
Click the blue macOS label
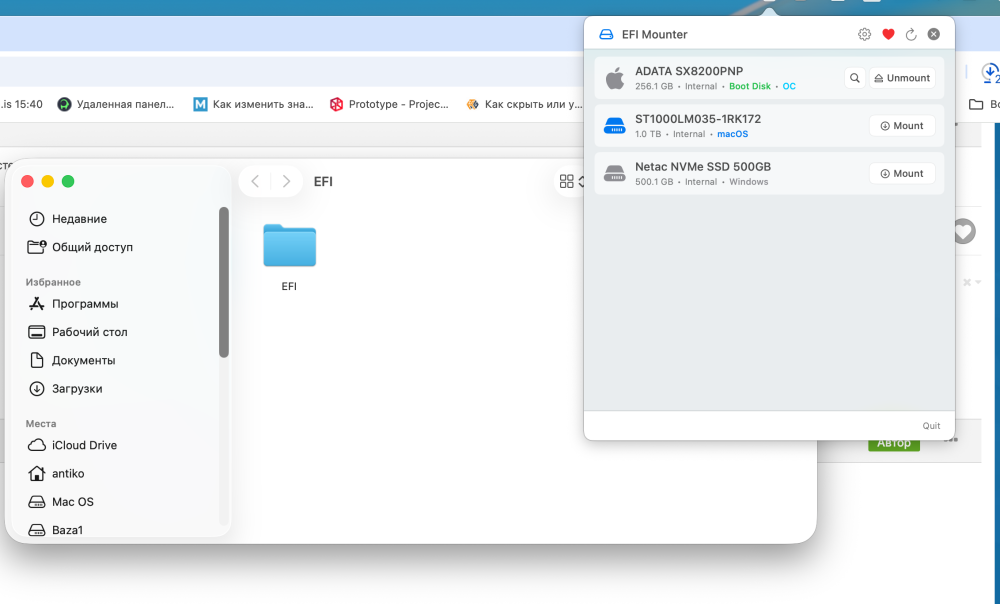[732, 134]
